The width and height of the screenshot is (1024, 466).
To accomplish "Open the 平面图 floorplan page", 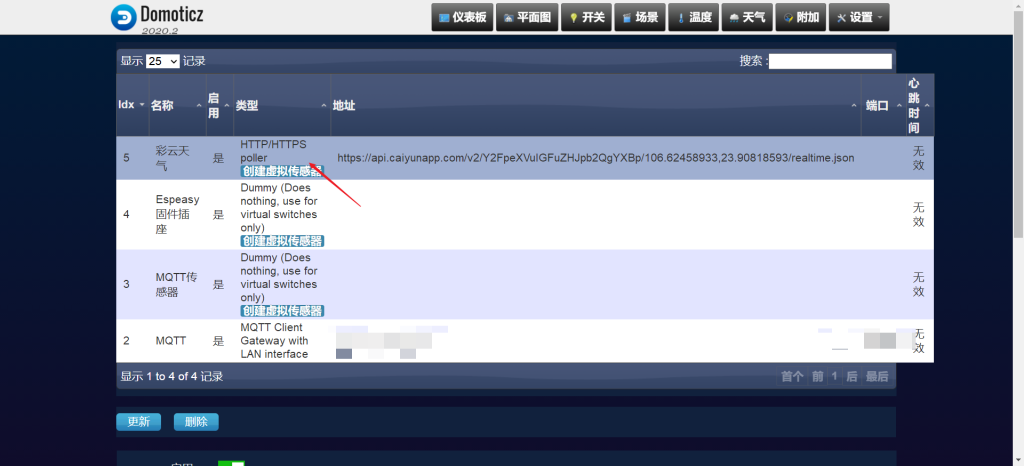I will [x=528, y=17].
